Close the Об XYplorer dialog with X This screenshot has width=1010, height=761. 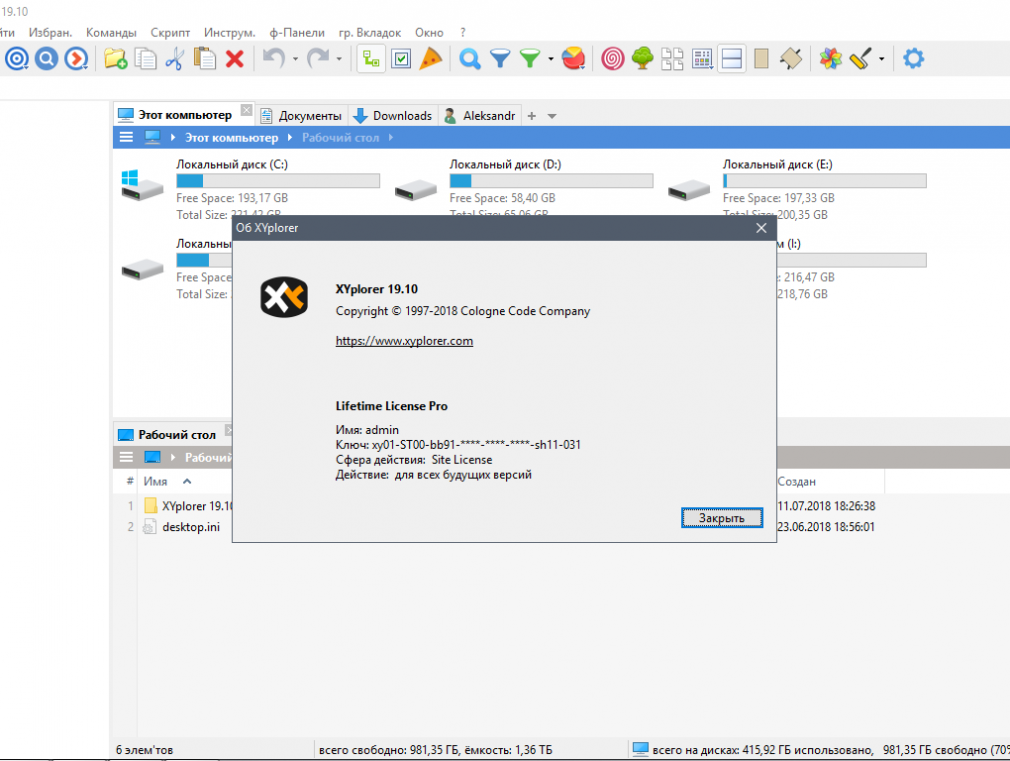pos(761,228)
